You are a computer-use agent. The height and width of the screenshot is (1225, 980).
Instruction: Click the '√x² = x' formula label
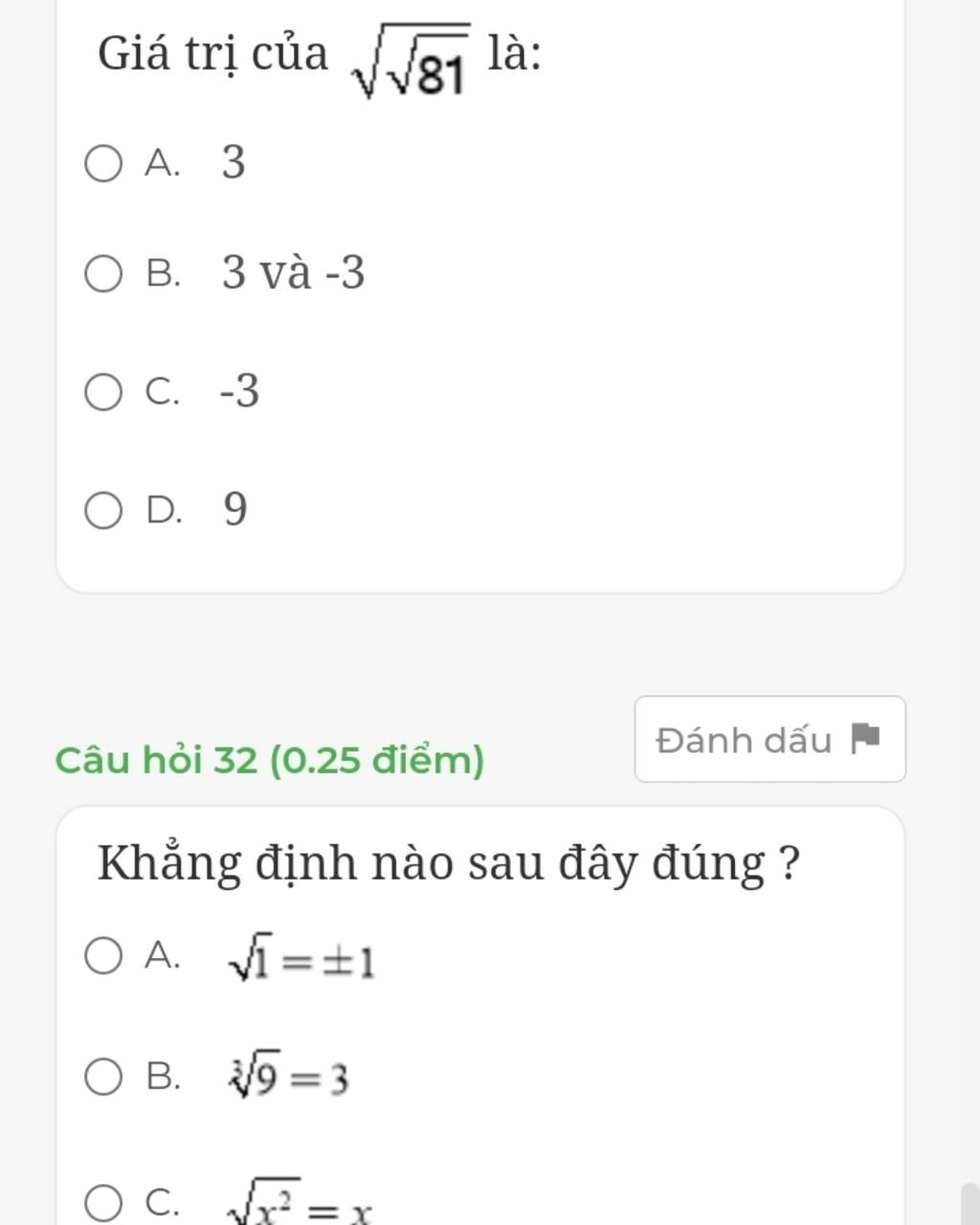[299, 1210]
